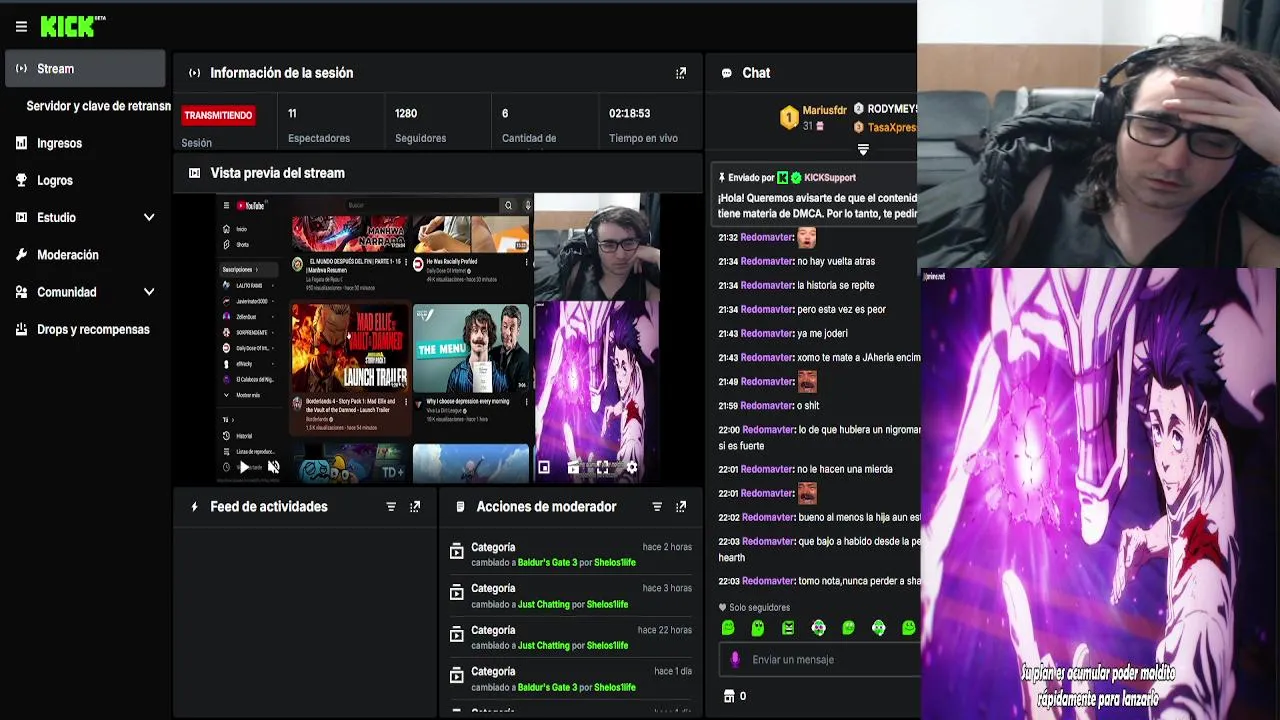Click the TRANSMITIENDO status badge

(x=218, y=115)
